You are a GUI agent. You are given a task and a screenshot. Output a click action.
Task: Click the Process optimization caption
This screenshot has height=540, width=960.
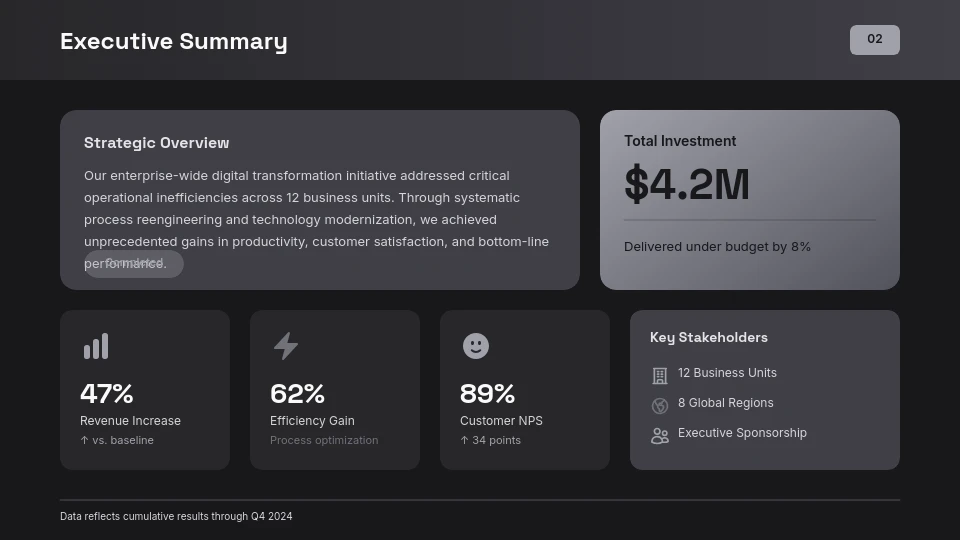(324, 440)
